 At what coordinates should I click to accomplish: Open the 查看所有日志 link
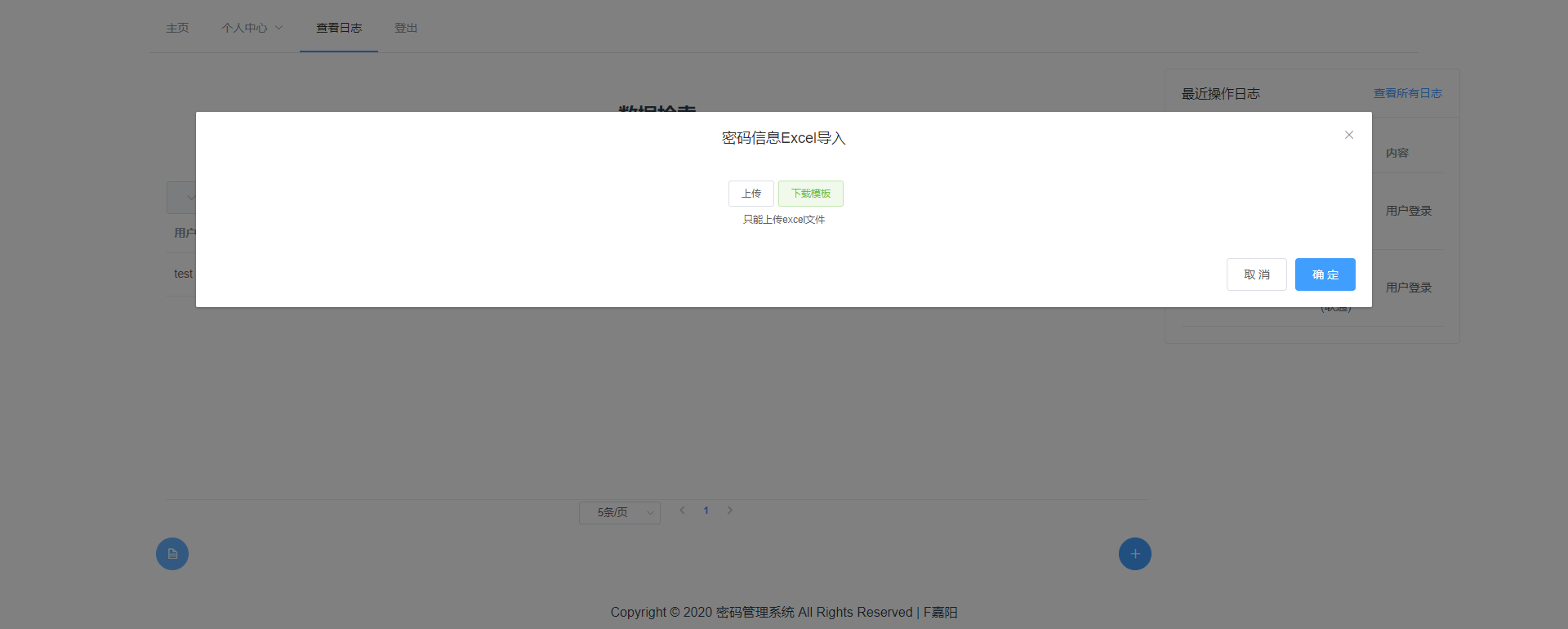coord(1407,93)
